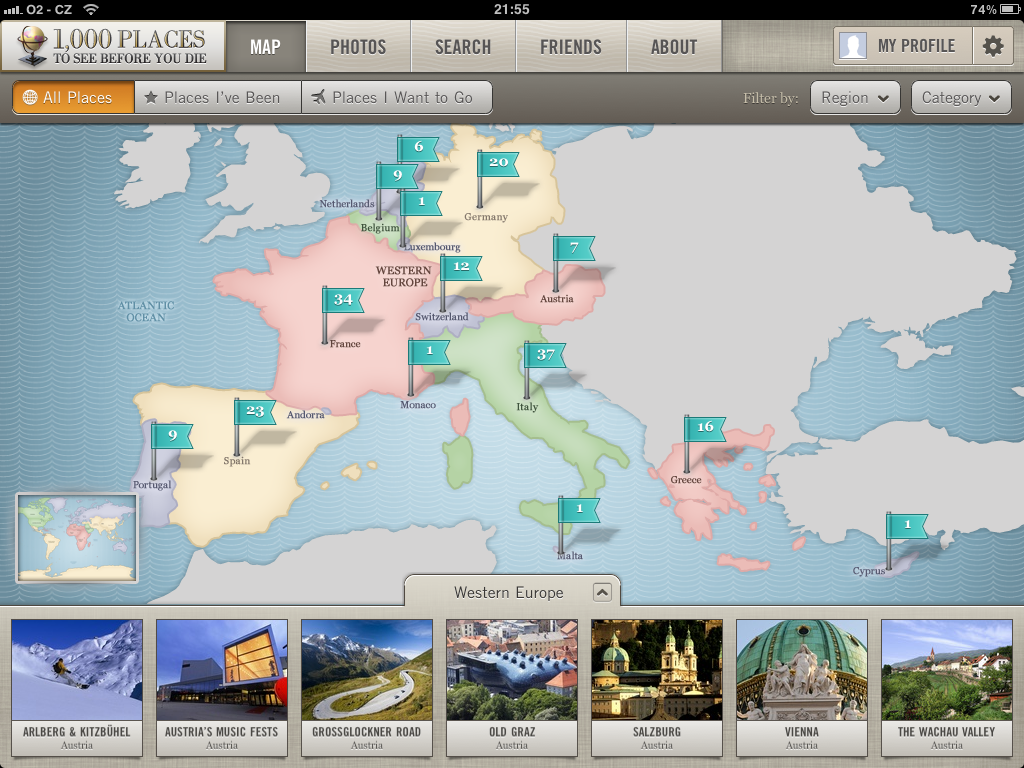The width and height of the screenshot is (1024, 768).
Task: Show Places I've Been
Action: click(218, 97)
